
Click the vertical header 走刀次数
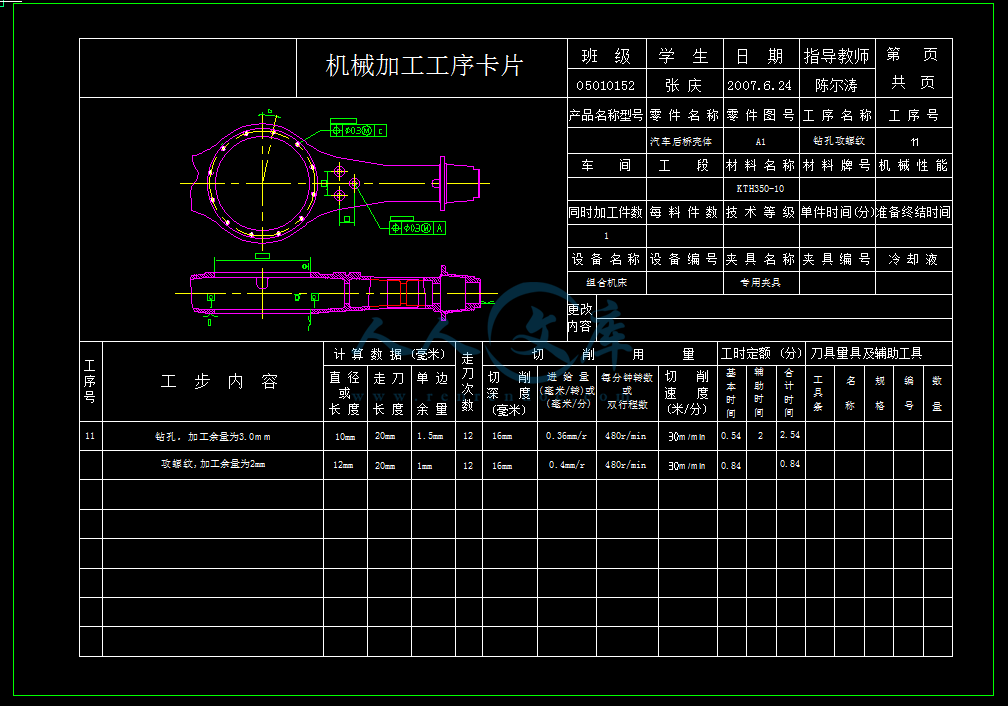point(468,381)
